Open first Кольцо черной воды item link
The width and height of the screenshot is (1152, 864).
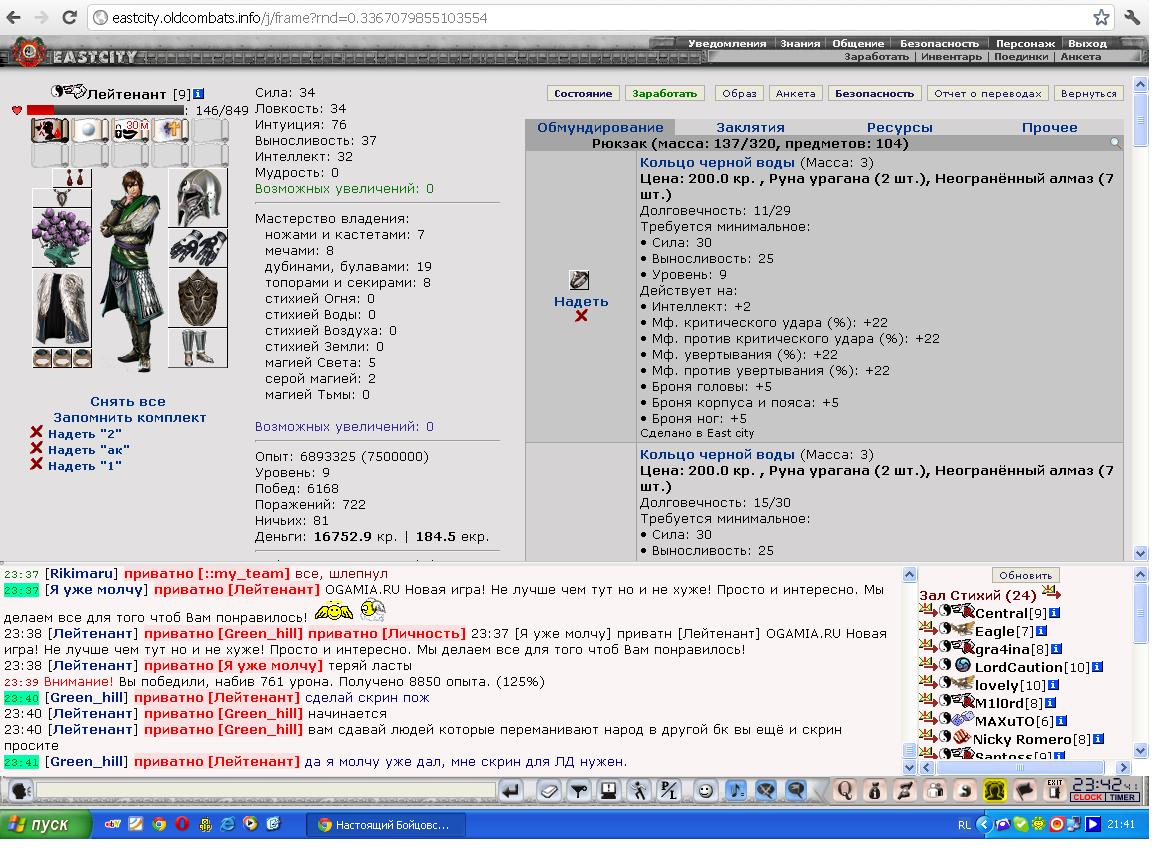point(717,162)
